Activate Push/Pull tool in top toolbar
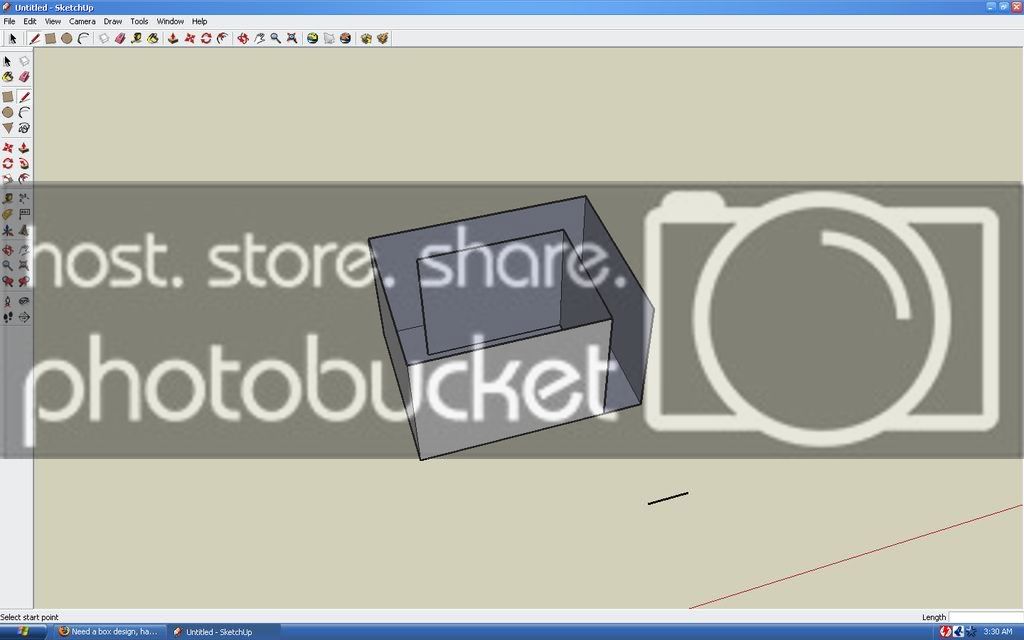Viewport: 1024px width, 640px height. [x=173, y=39]
